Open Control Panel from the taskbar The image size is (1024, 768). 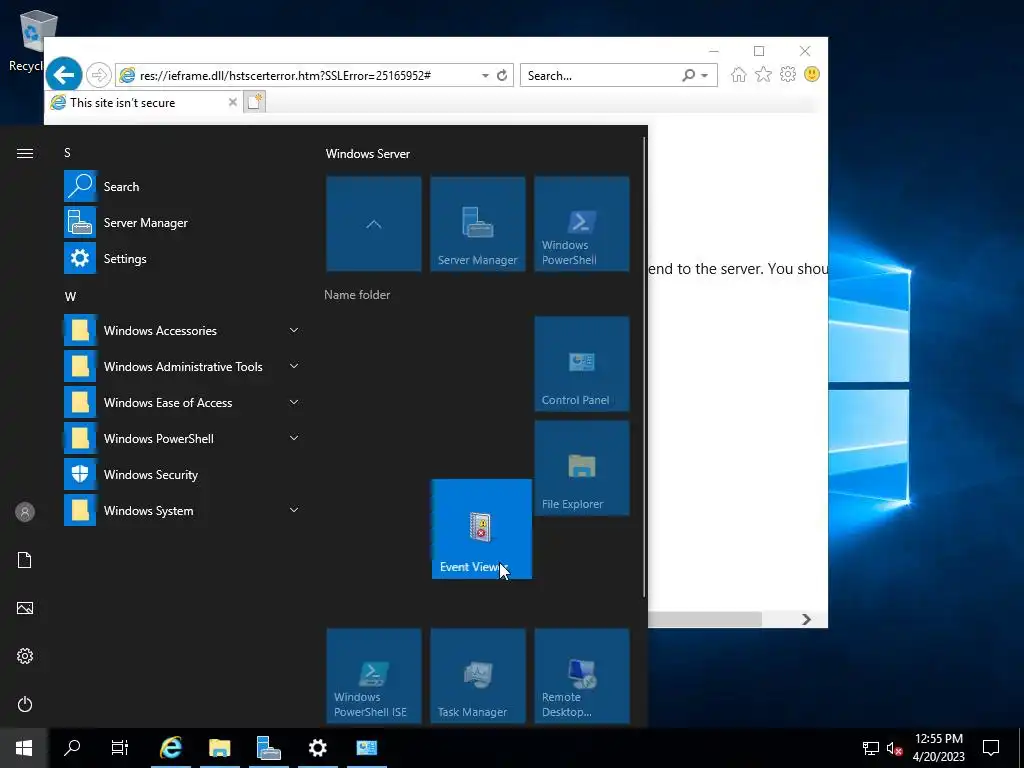366,748
